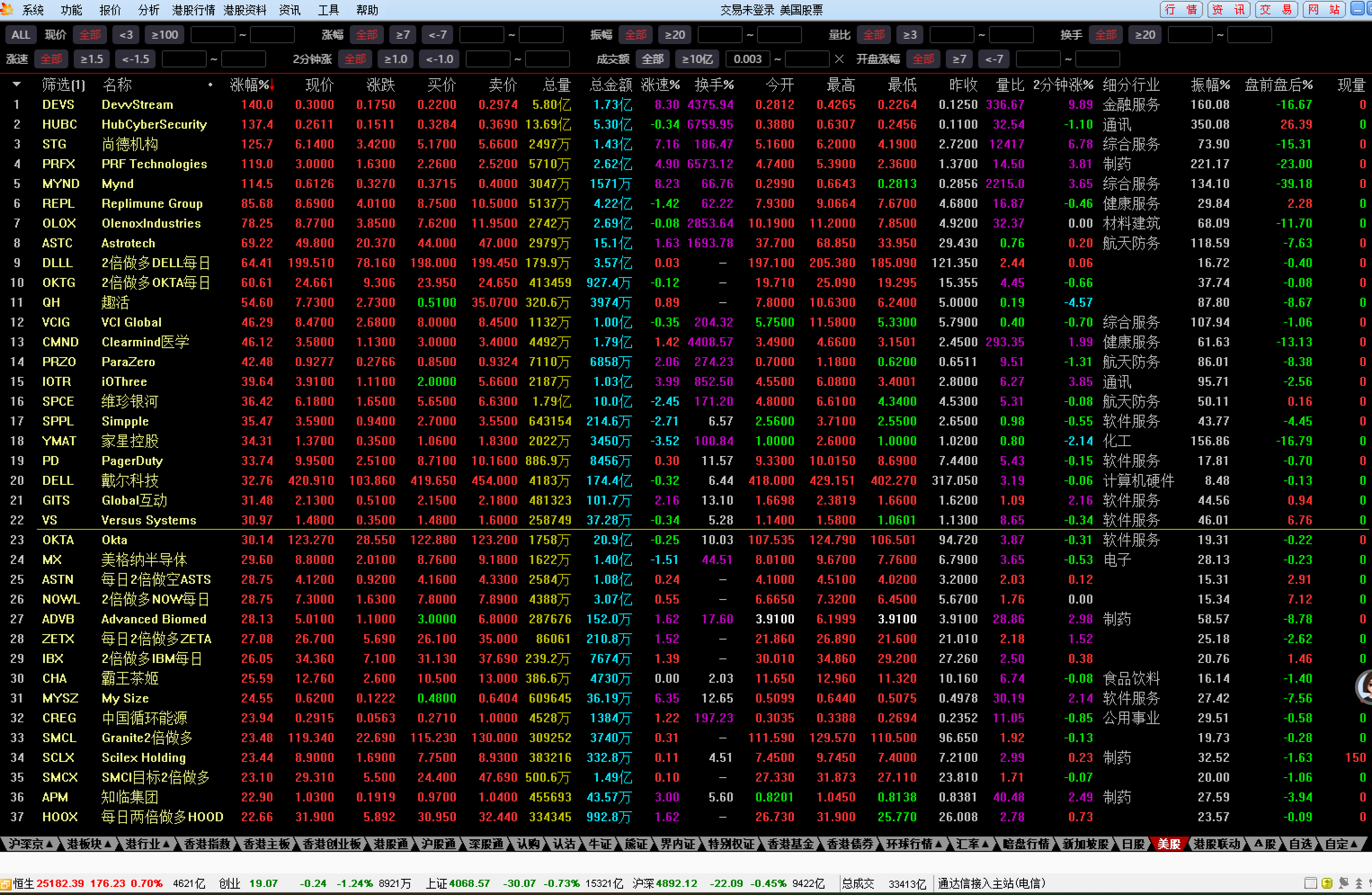
Task: Click the 成交额 minimum field showing 0.003
Action: (748, 59)
